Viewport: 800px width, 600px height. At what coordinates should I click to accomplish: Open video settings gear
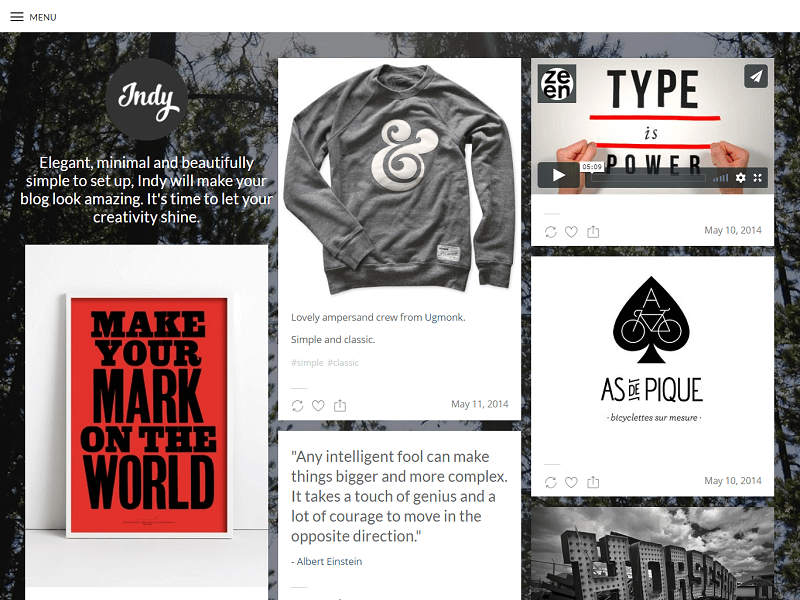tap(740, 178)
